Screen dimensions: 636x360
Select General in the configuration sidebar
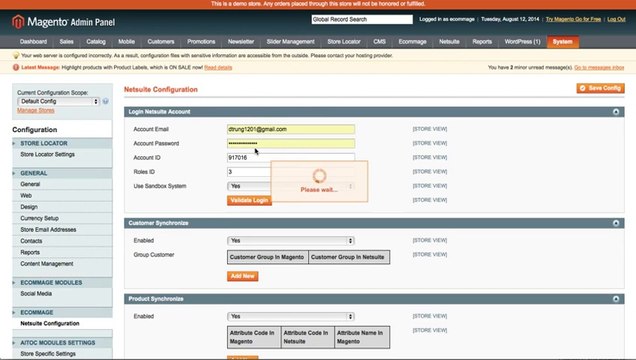30,184
